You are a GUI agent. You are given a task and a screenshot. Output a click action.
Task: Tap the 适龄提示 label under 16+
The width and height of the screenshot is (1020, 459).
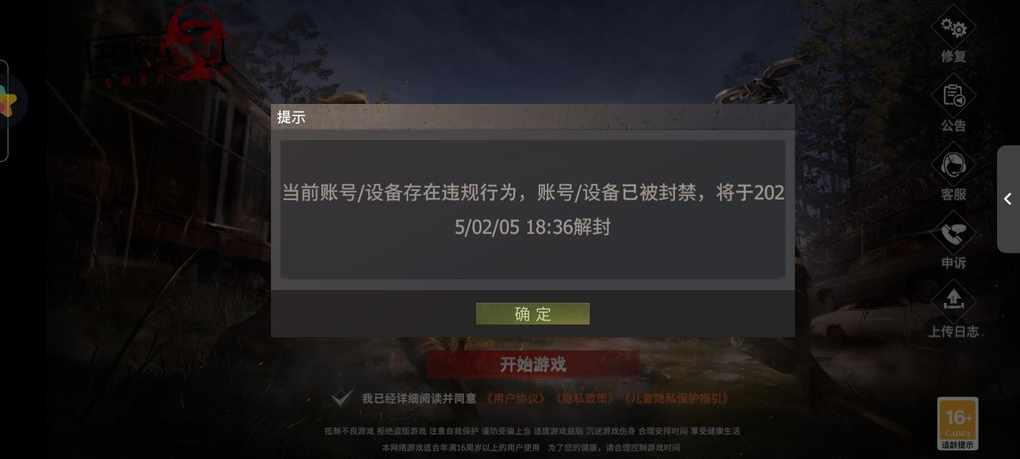point(958,445)
